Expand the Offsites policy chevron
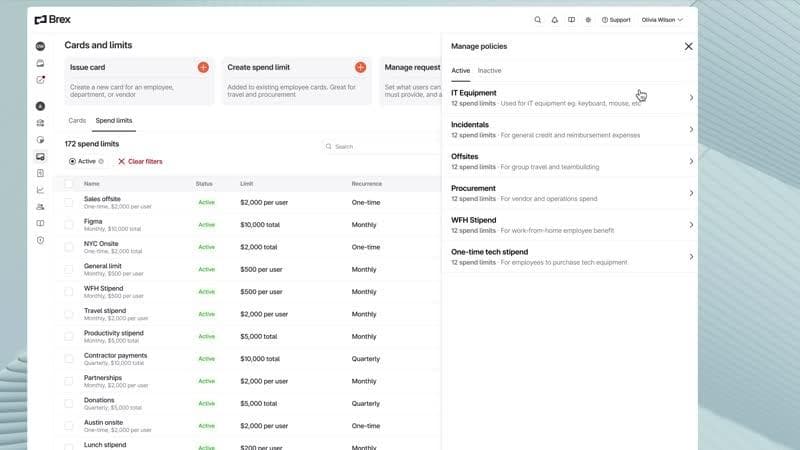 pos(691,161)
